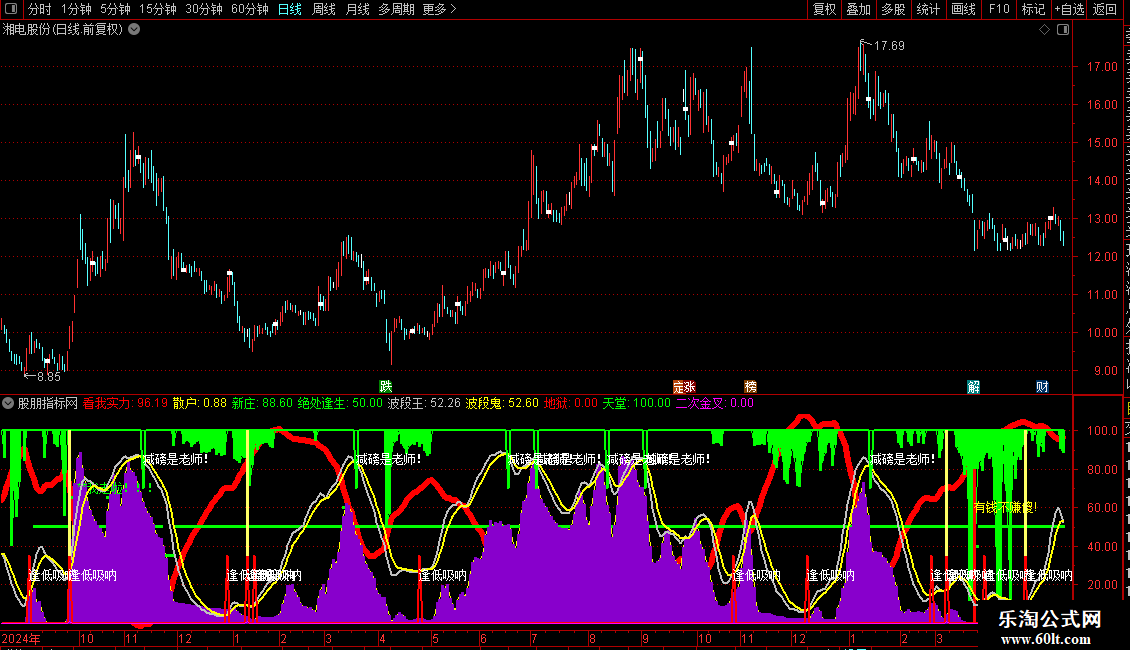Click the 17.69 high price label

click(x=889, y=46)
